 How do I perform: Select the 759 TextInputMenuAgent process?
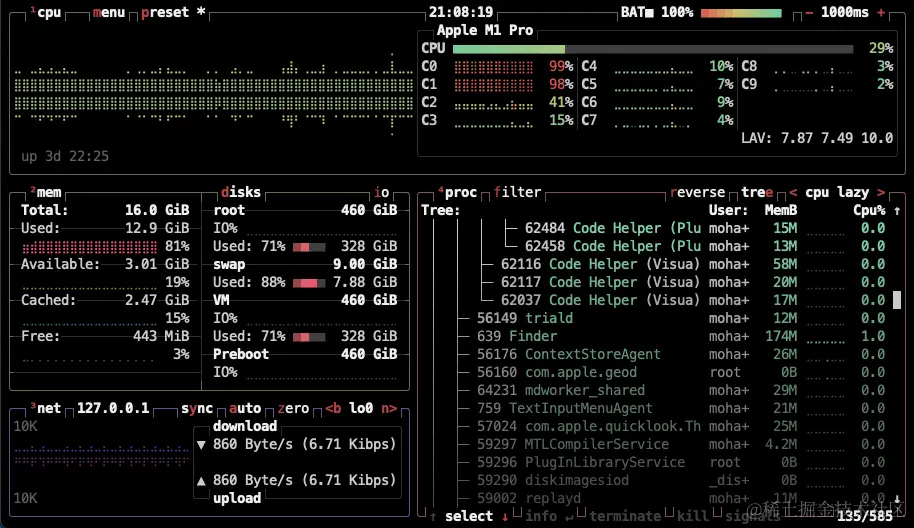657,409
